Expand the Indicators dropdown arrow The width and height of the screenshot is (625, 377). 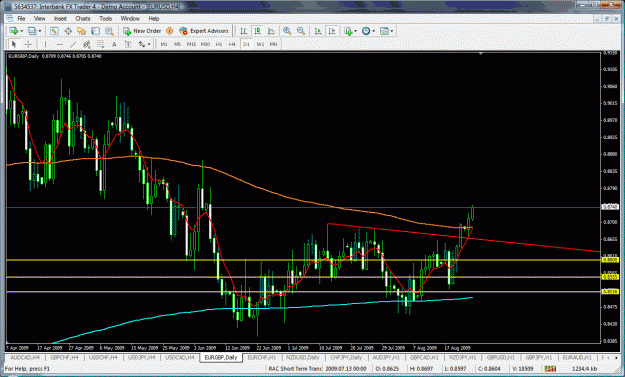356,31
